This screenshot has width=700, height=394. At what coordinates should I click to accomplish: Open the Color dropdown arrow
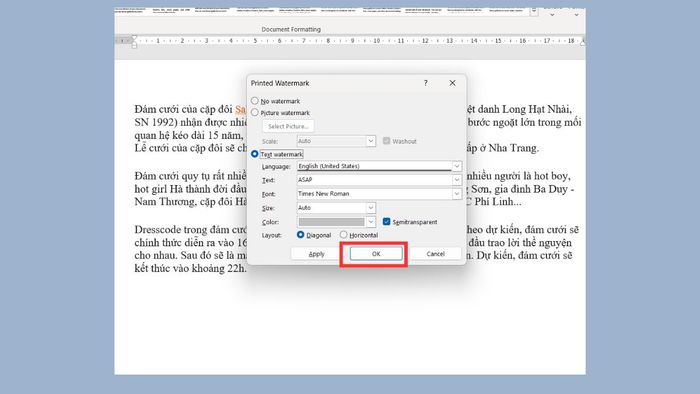pyautogui.click(x=371, y=222)
